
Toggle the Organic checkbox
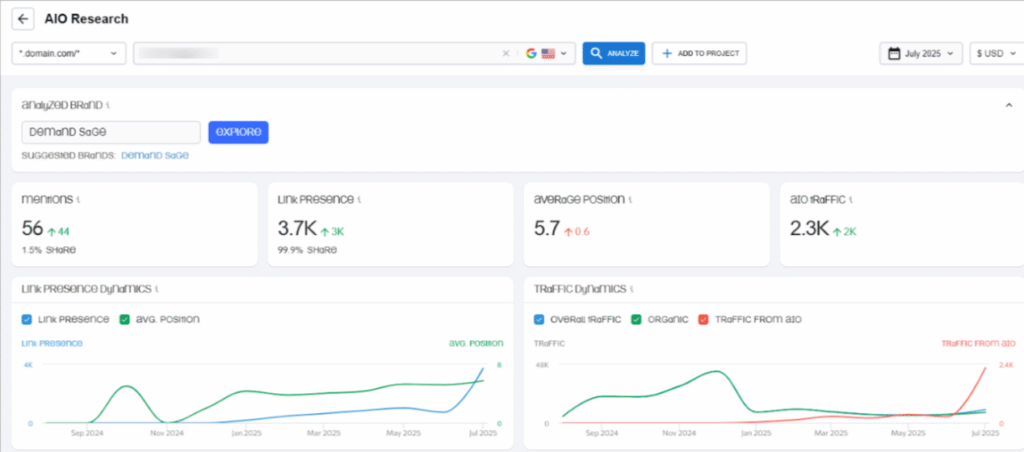pyautogui.click(x=636, y=319)
